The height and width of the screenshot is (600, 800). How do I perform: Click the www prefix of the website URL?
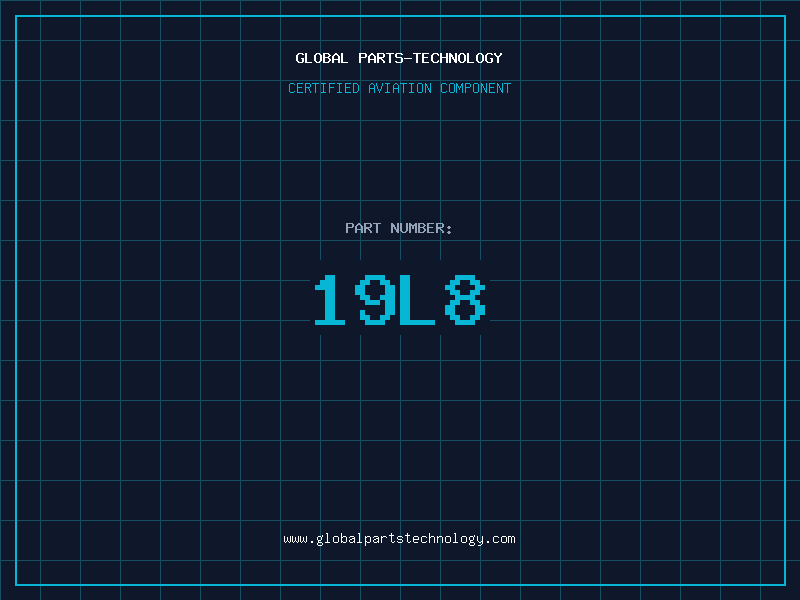pyautogui.click(x=295, y=538)
